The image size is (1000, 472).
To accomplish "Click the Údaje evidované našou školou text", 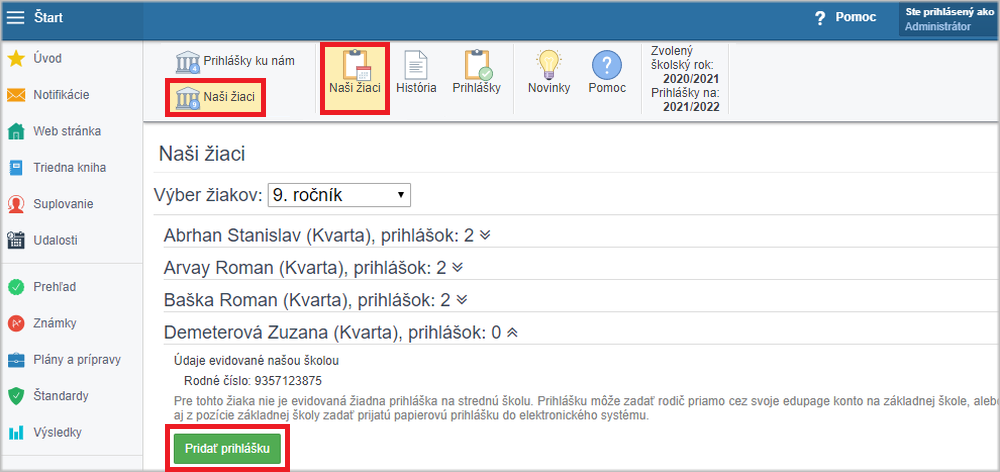I will click(256, 361).
